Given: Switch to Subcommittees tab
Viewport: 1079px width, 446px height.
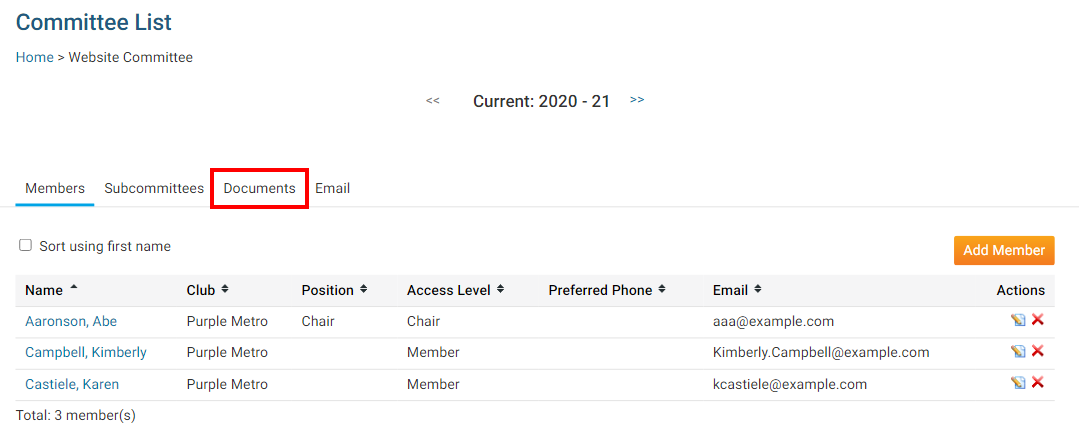Looking at the screenshot, I should (x=154, y=188).
